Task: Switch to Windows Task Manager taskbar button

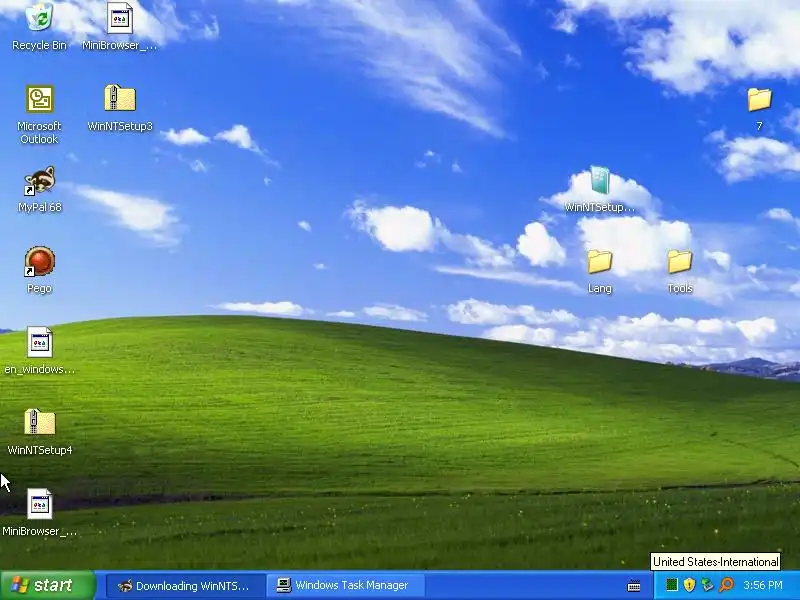Action: (x=345, y=586)
